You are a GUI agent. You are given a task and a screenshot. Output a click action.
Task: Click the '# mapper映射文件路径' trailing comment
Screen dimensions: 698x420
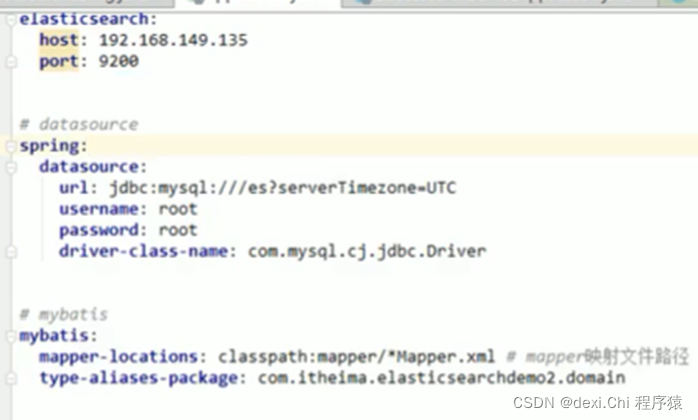coord(598,357)
